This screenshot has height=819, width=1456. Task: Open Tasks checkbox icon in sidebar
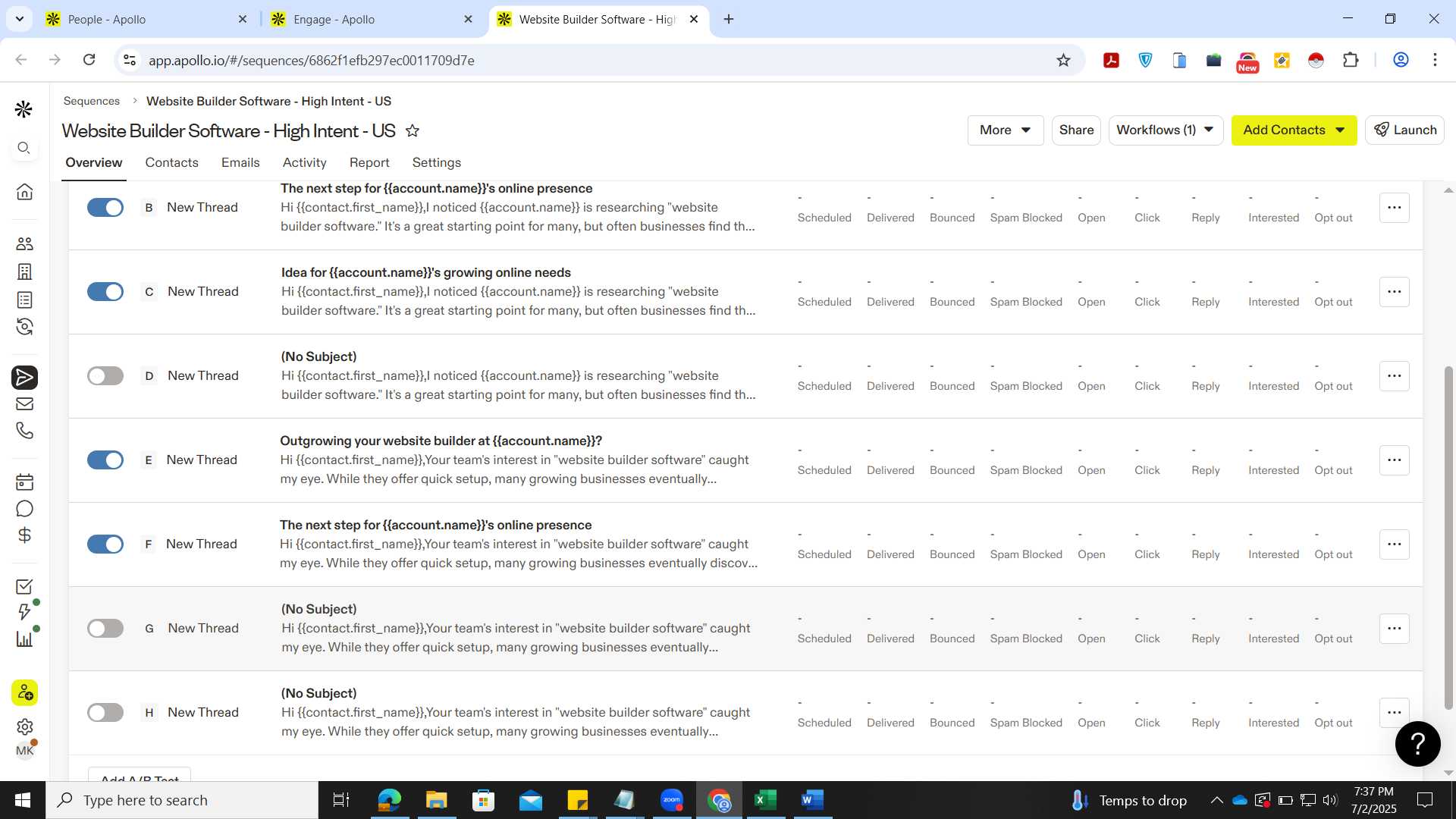coord(24,586)
